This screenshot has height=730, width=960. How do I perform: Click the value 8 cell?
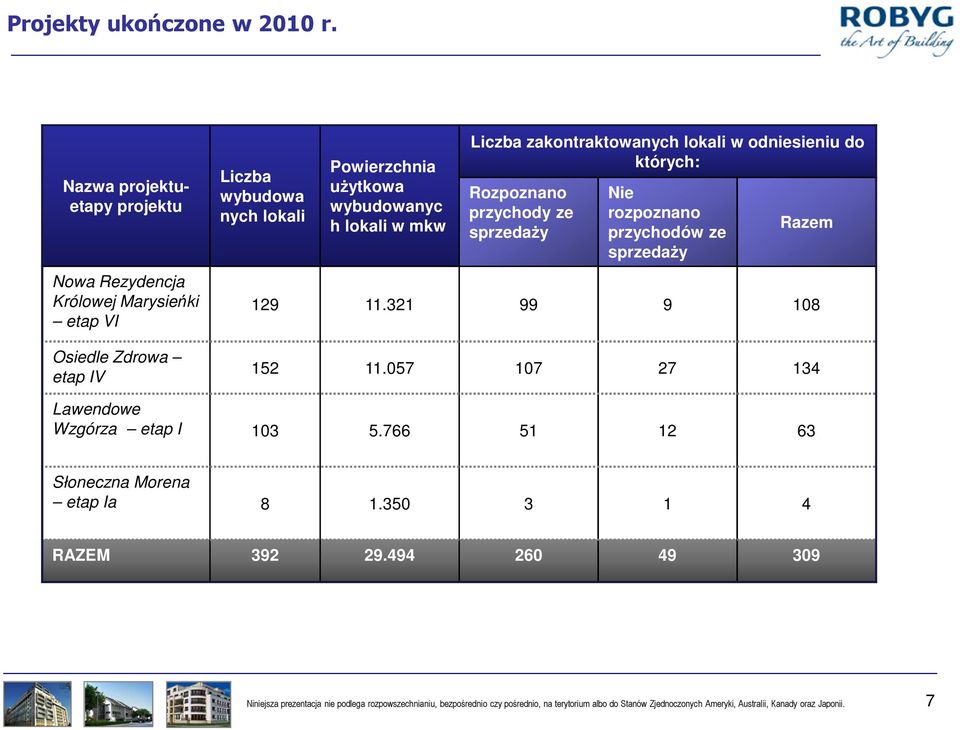[x=265, y=503]
